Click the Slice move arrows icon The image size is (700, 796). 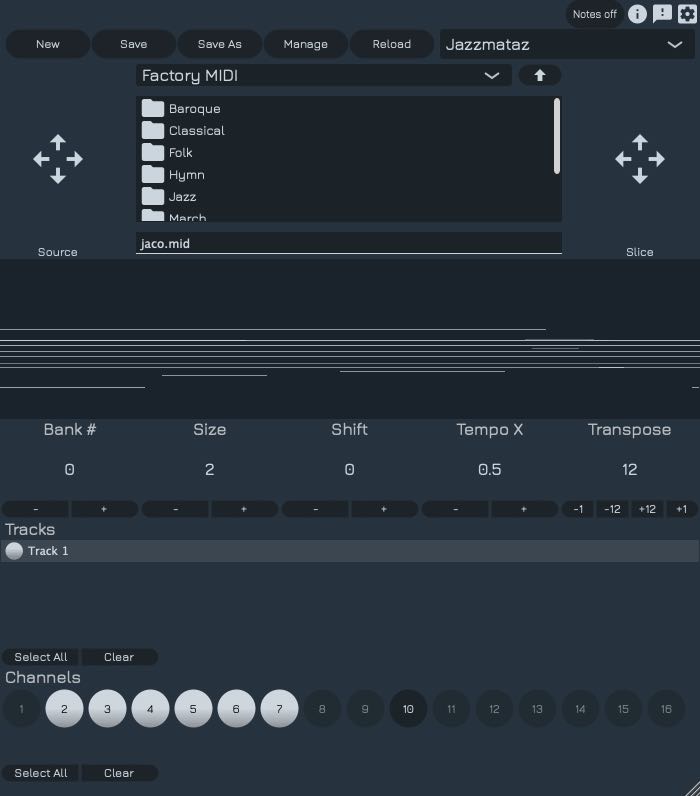[x=640, y=159]
